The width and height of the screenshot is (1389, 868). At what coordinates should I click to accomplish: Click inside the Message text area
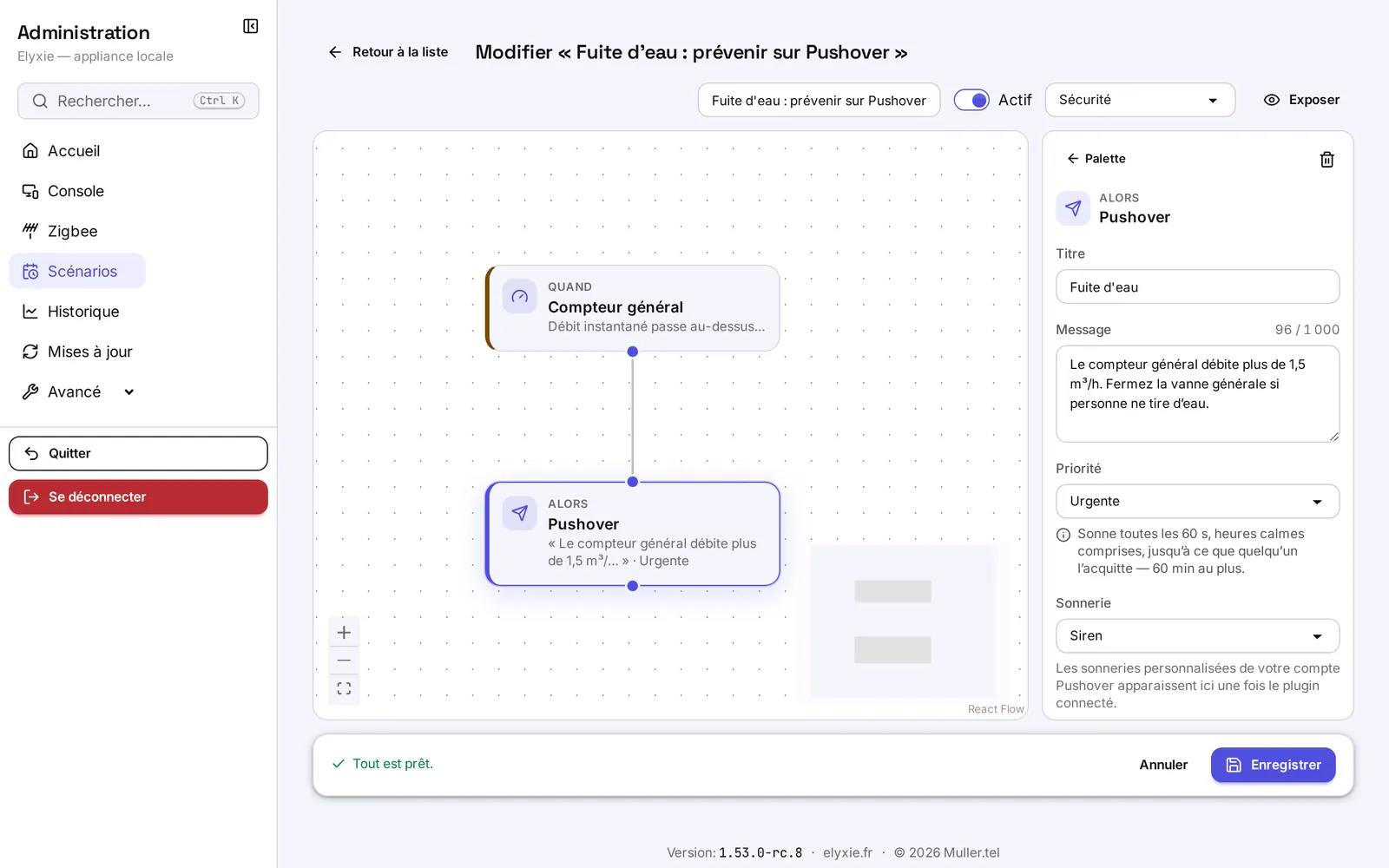click(1197, 394)
